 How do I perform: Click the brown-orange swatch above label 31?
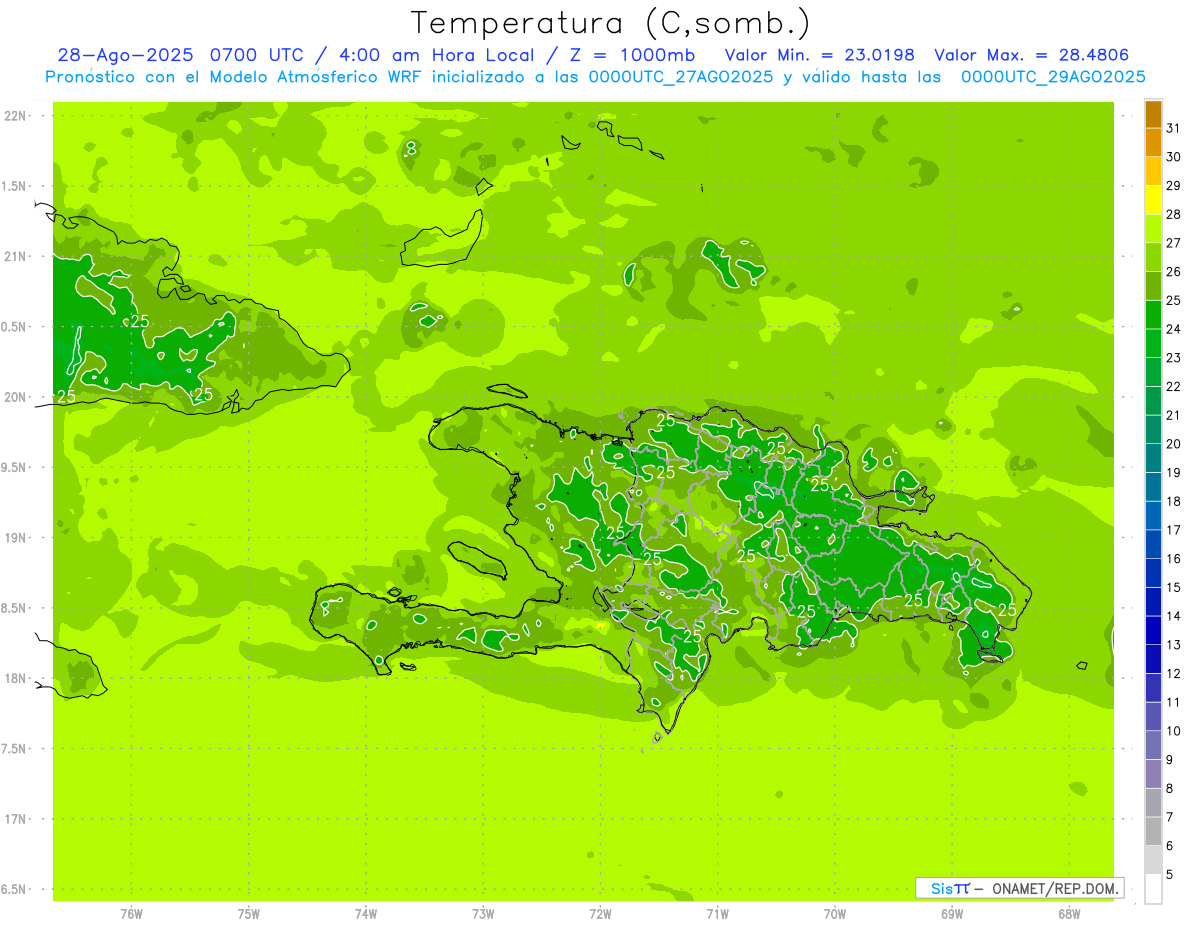point(1153,114)
